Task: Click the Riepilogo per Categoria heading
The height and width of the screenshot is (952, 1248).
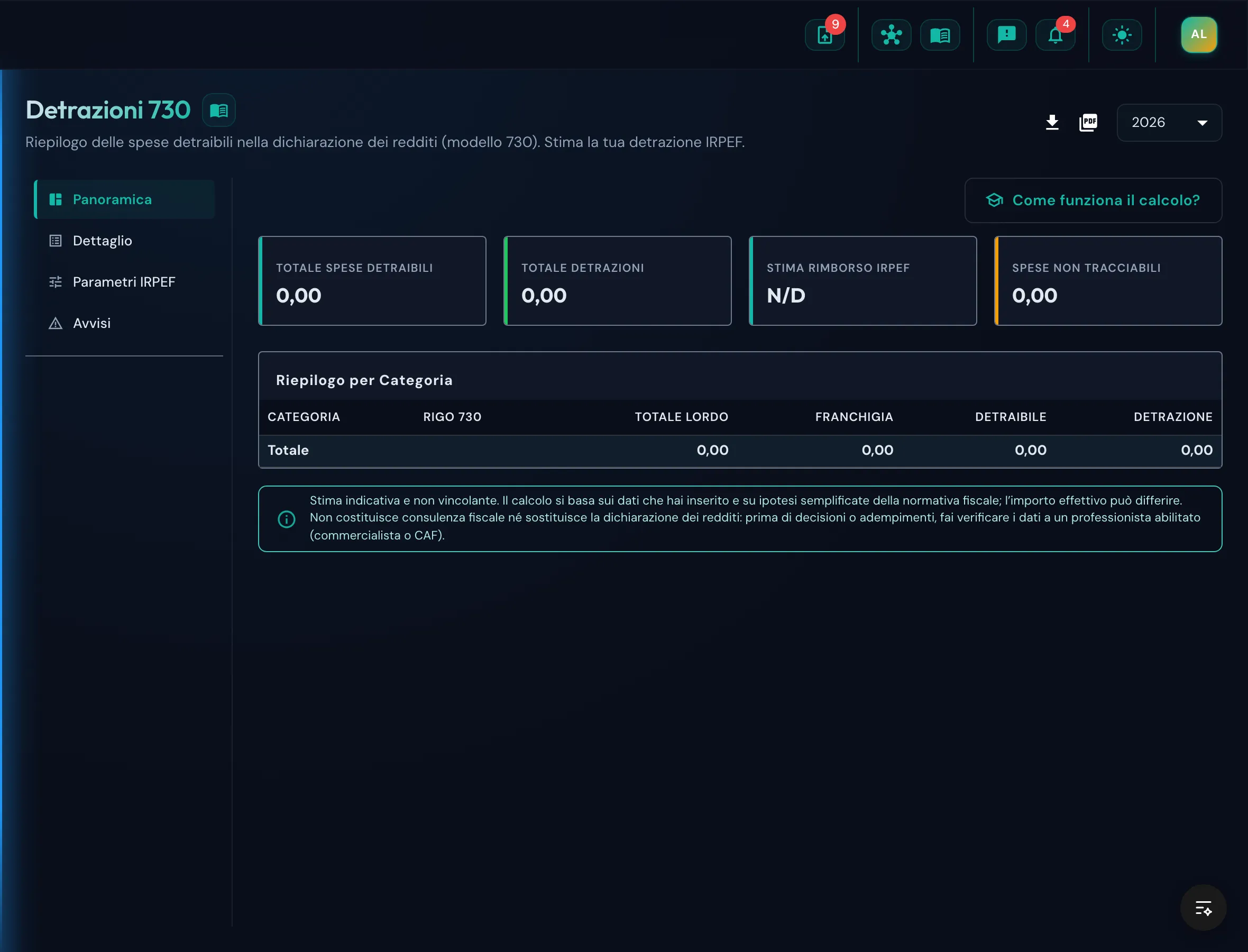Action: point(364,380)
